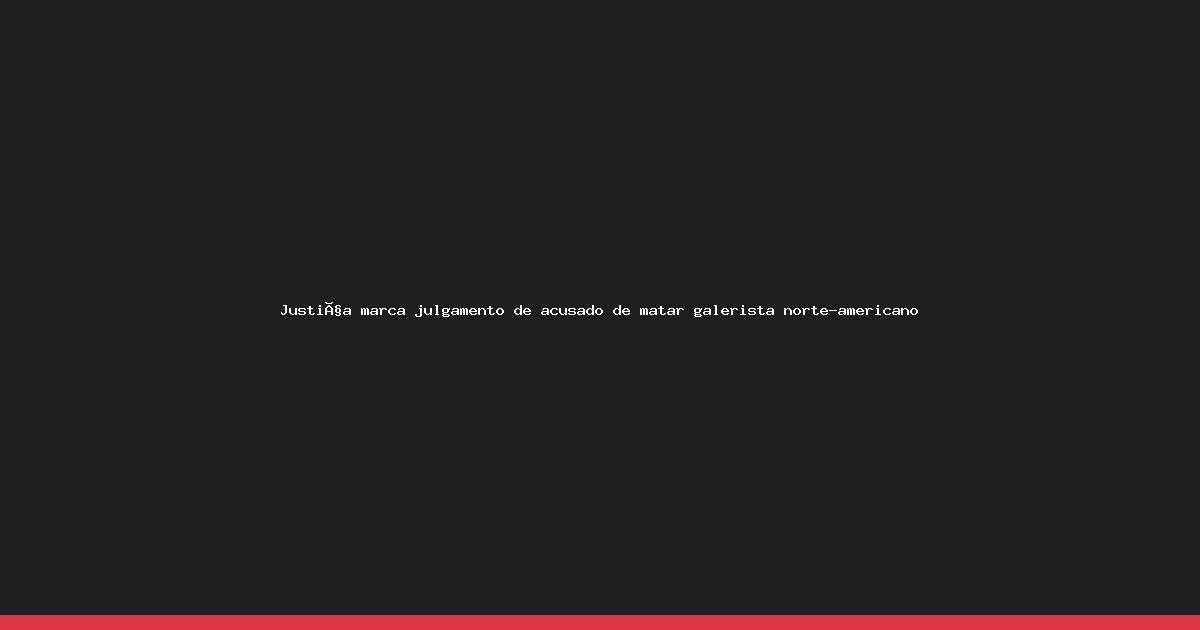
Task: Click the letter "g" starting "galerista"
Action: [x=698, y=312]
